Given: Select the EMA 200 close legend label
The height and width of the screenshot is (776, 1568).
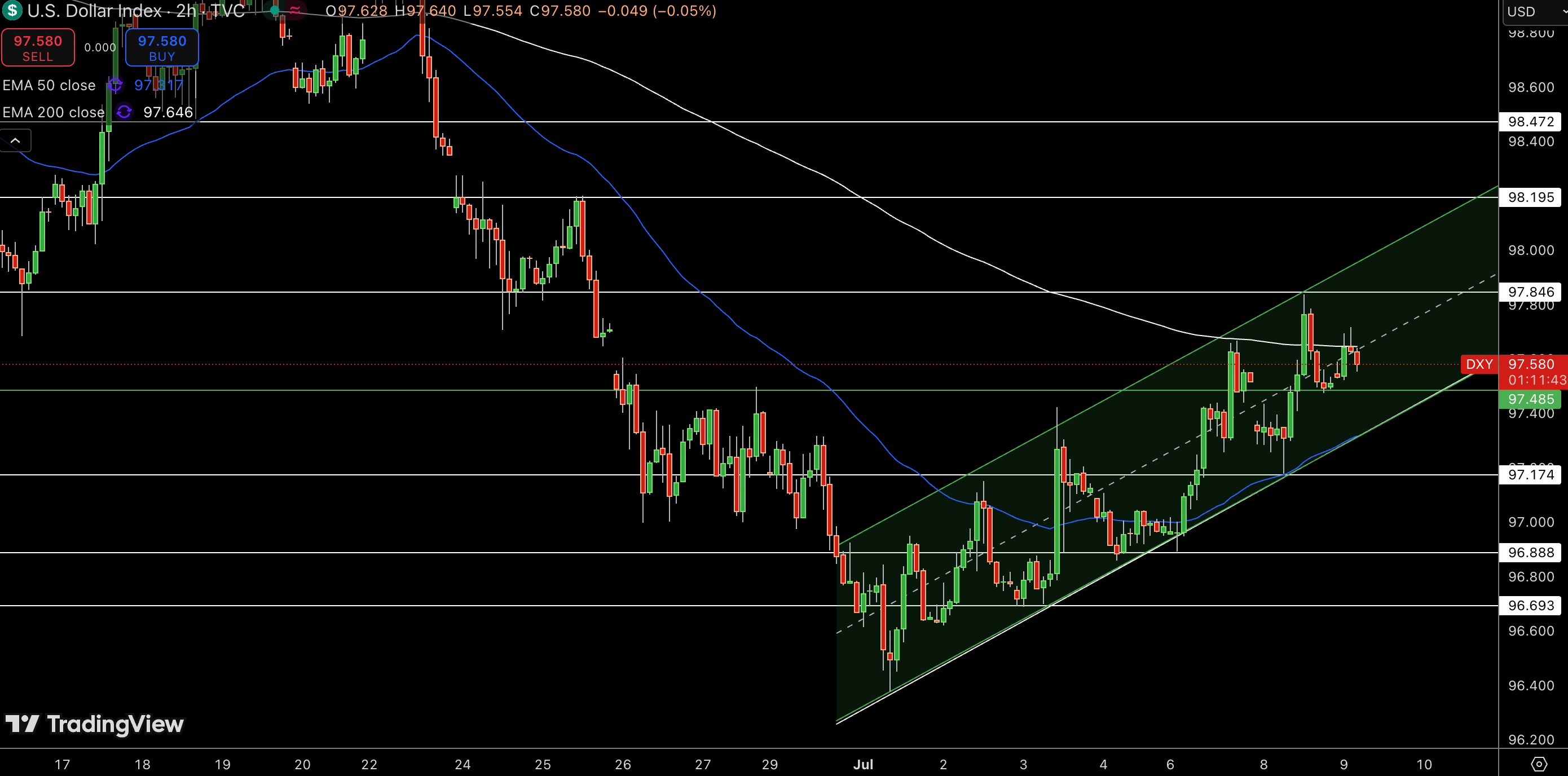Looking at the screenshot, I should 54,112.
